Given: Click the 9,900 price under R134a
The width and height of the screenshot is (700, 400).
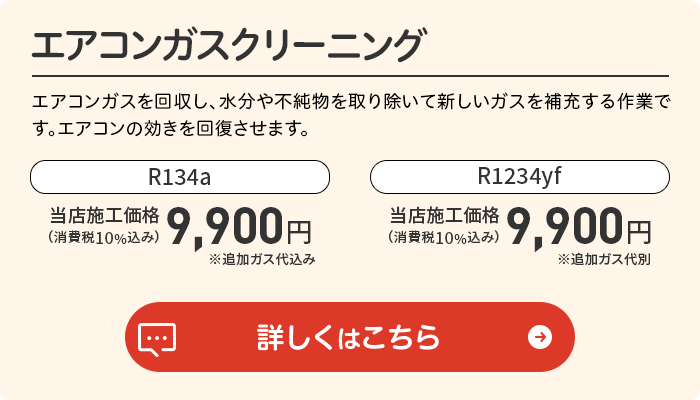Looking at the screenshot, I should pyautogui.click(x=225, y=227).
